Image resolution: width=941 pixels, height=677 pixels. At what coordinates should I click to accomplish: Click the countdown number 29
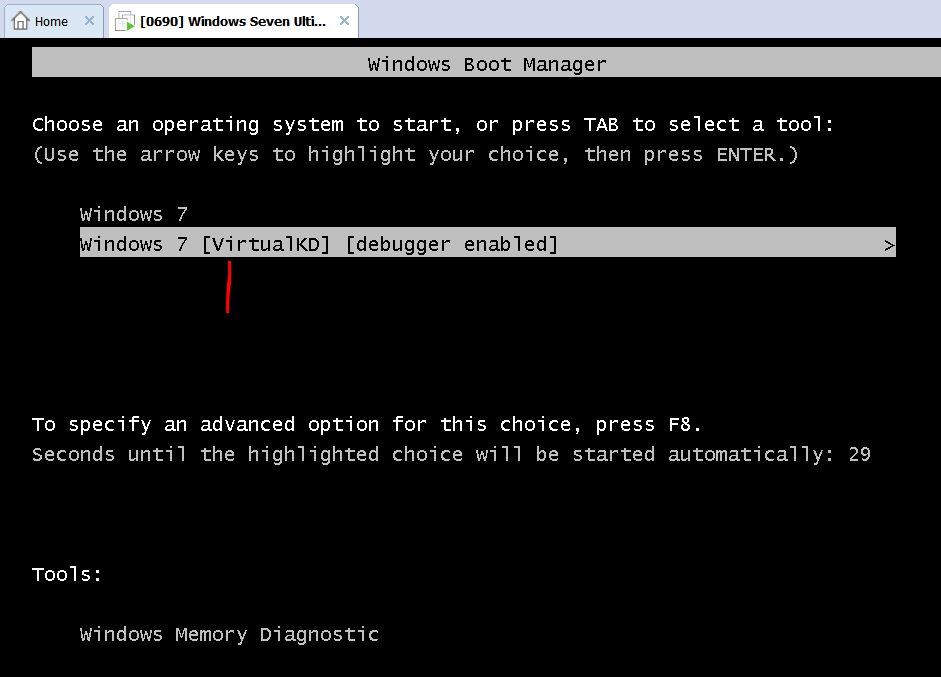[859, 454]
